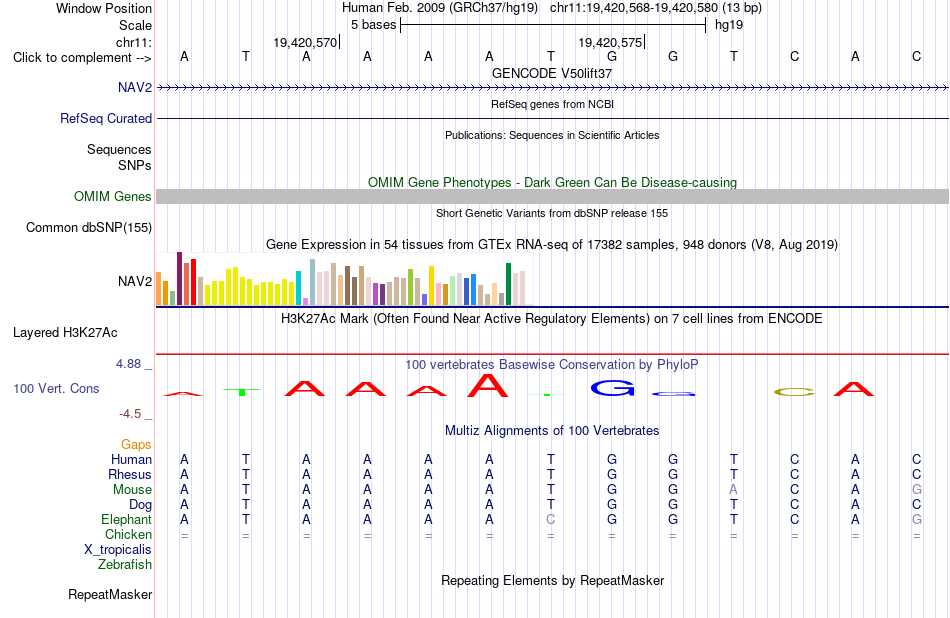Screen dimensions: 950x618
Task: Click the 19,420,570 position marker
Action: point(305,42)
